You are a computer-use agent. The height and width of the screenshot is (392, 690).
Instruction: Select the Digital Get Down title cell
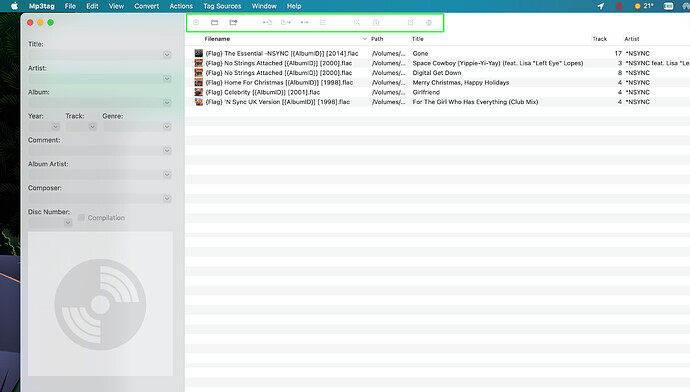437,73
